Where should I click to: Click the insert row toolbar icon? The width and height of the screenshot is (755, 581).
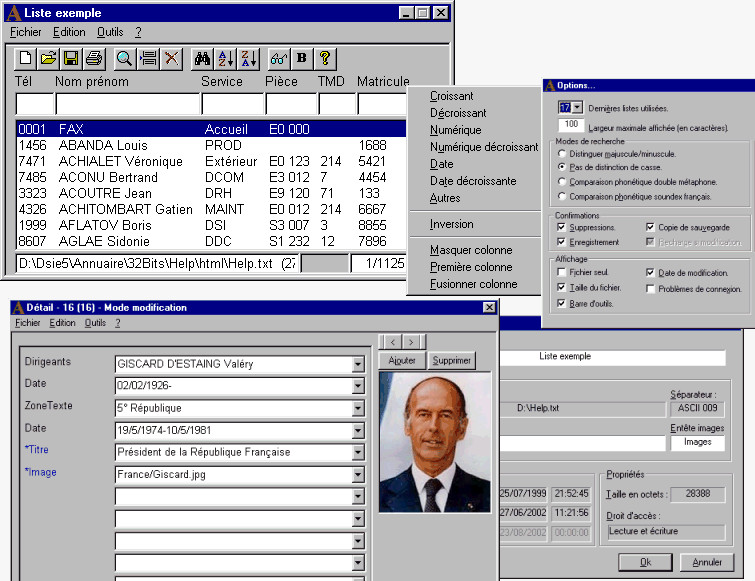148,59
